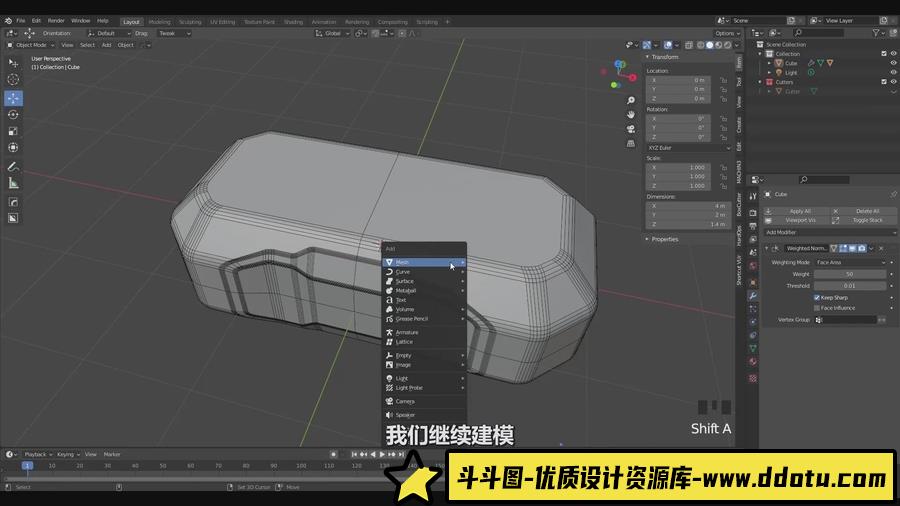Open the Active Tool settings tab icon
Viewport: 900px width, 506px height.
752,196
